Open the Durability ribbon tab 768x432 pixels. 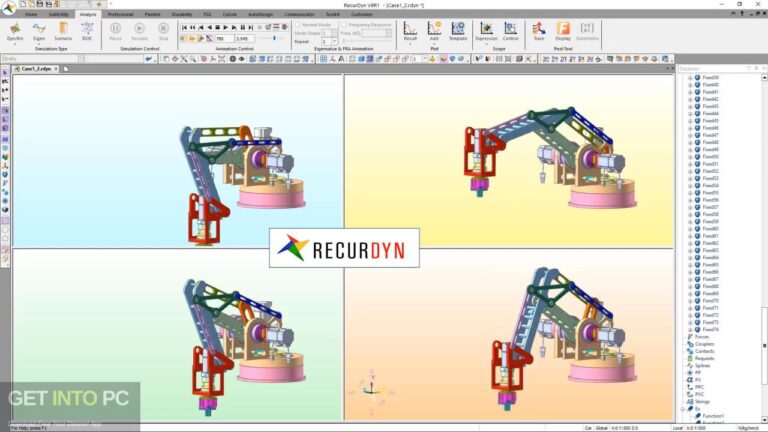[x=182, y=14]
